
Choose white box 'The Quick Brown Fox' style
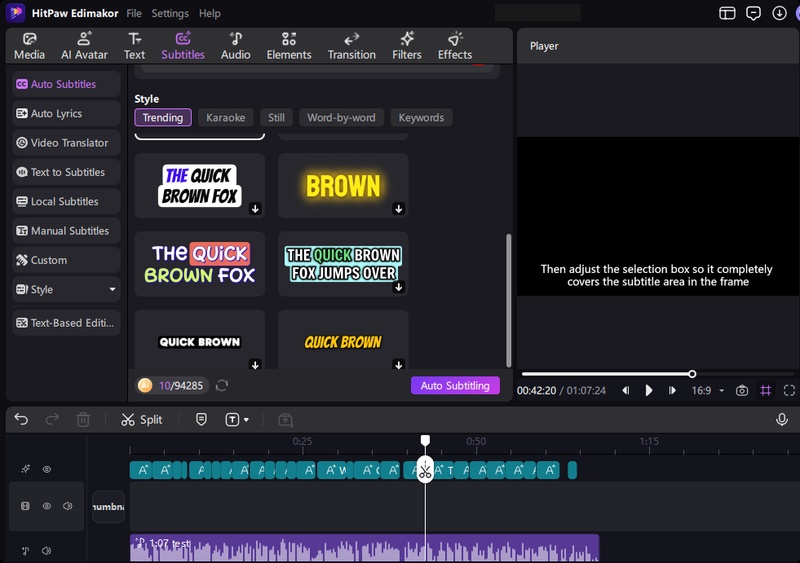(x=199, y=186)
